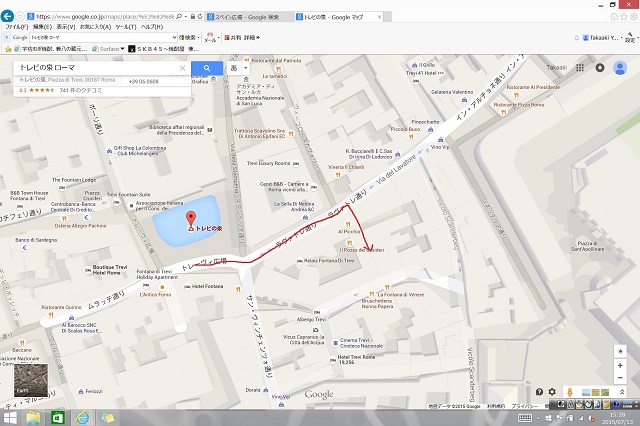
Task: Click the トレビの泉, Piazza di Trevi address text
Action: pyautogui.click(x=67, y=80)
